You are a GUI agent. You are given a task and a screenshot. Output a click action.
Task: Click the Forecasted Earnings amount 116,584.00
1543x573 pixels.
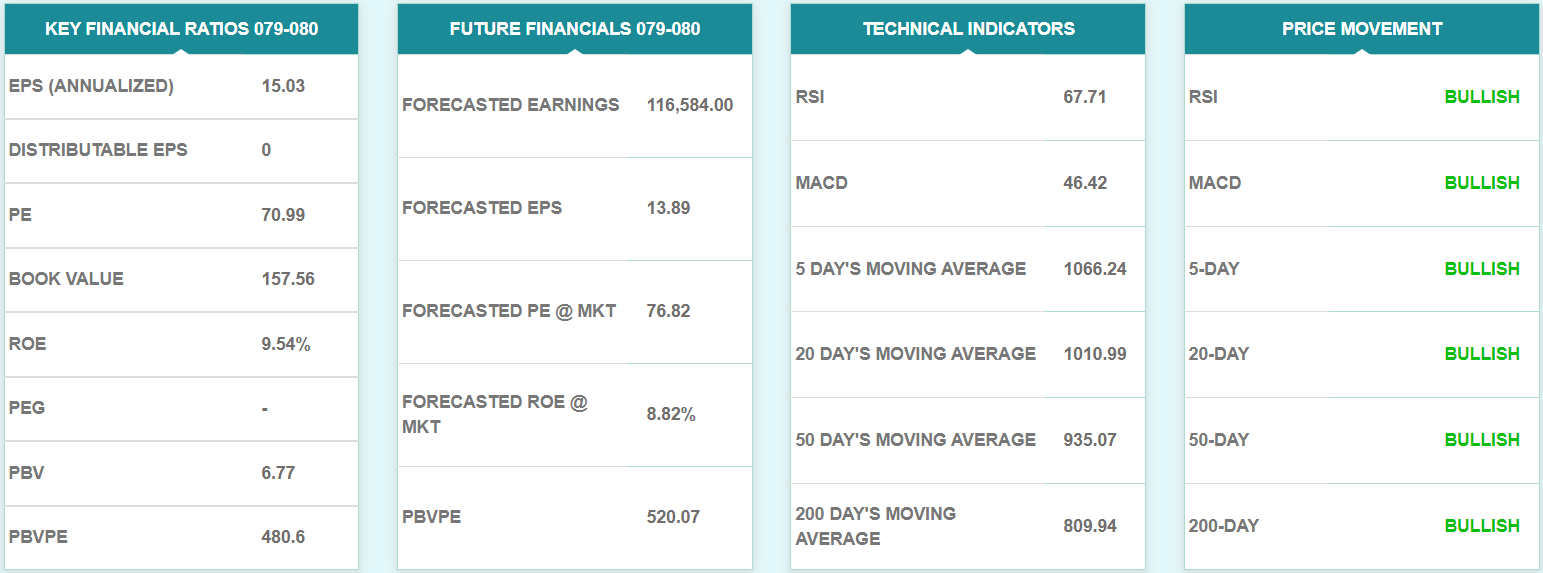(690, 105)
